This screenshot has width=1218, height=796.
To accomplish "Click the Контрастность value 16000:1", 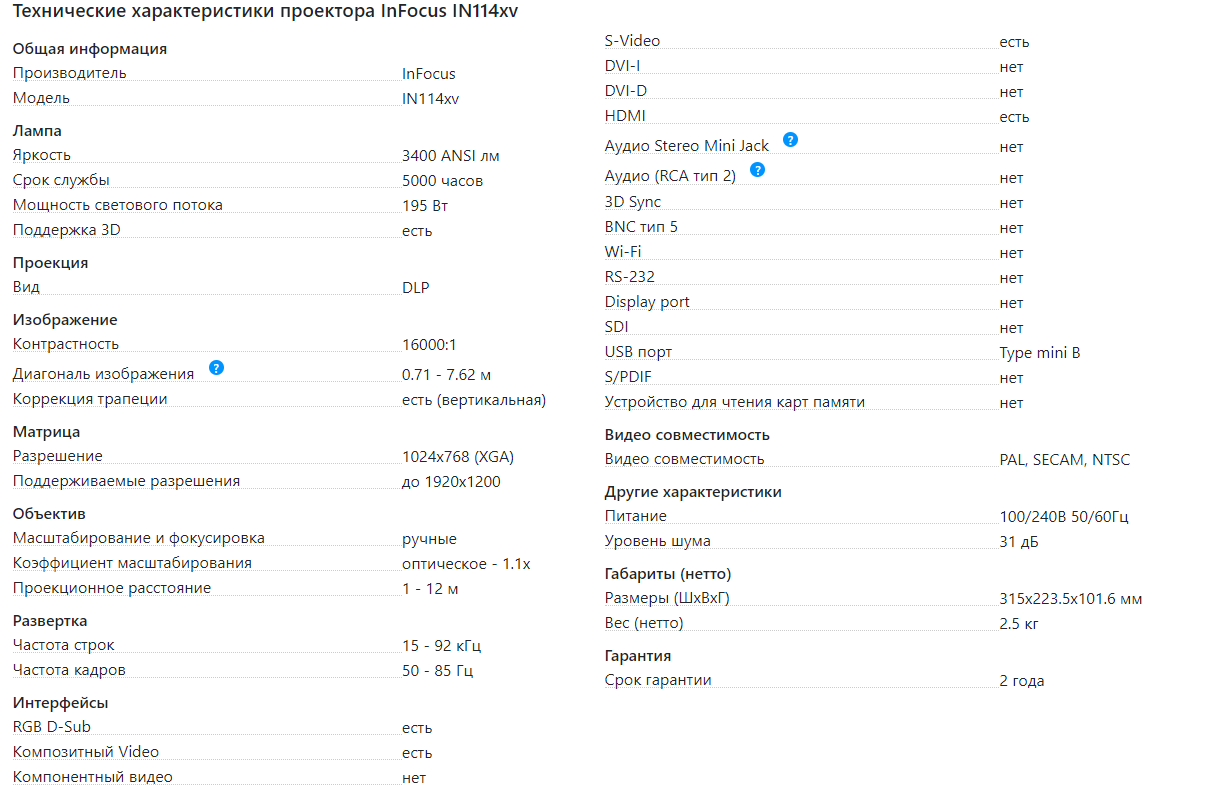I will click(429, 344).
